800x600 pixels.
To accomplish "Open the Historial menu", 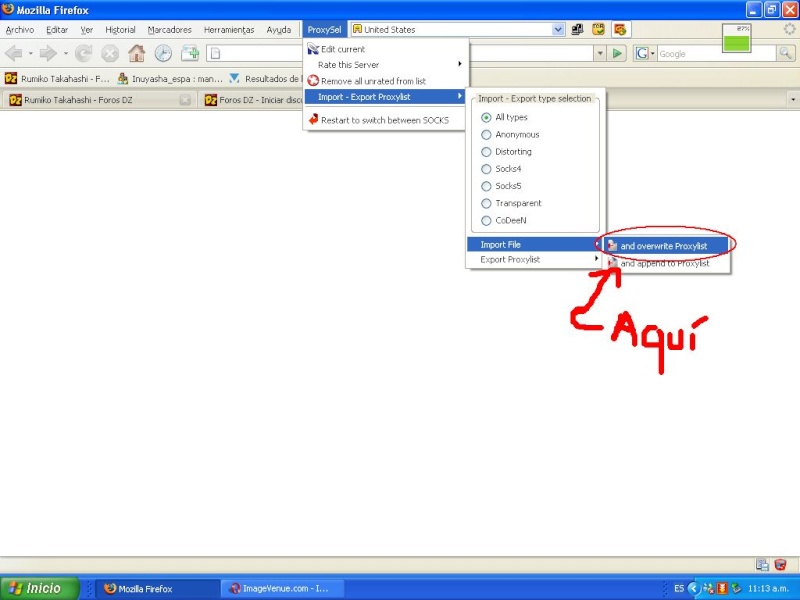I will [x=120, y=30].
